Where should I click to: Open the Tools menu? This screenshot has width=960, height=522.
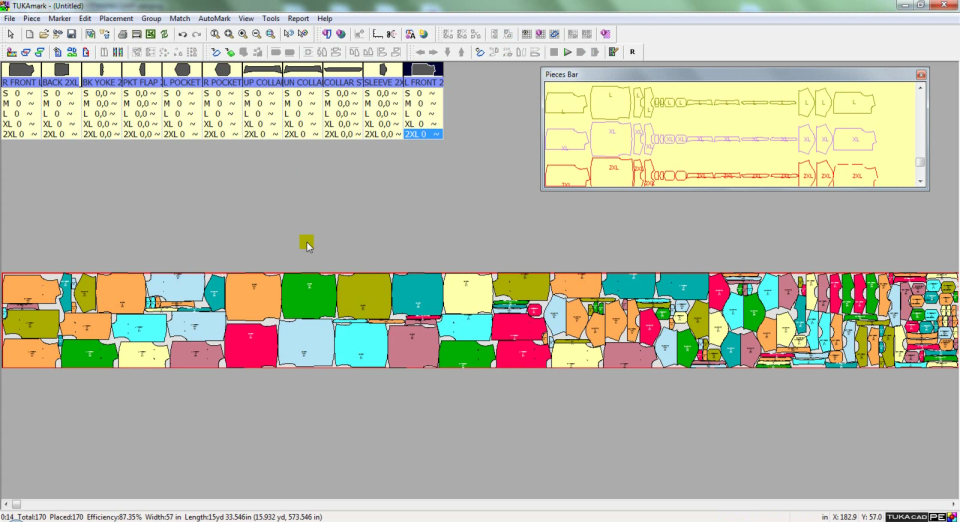click(271, 18)
